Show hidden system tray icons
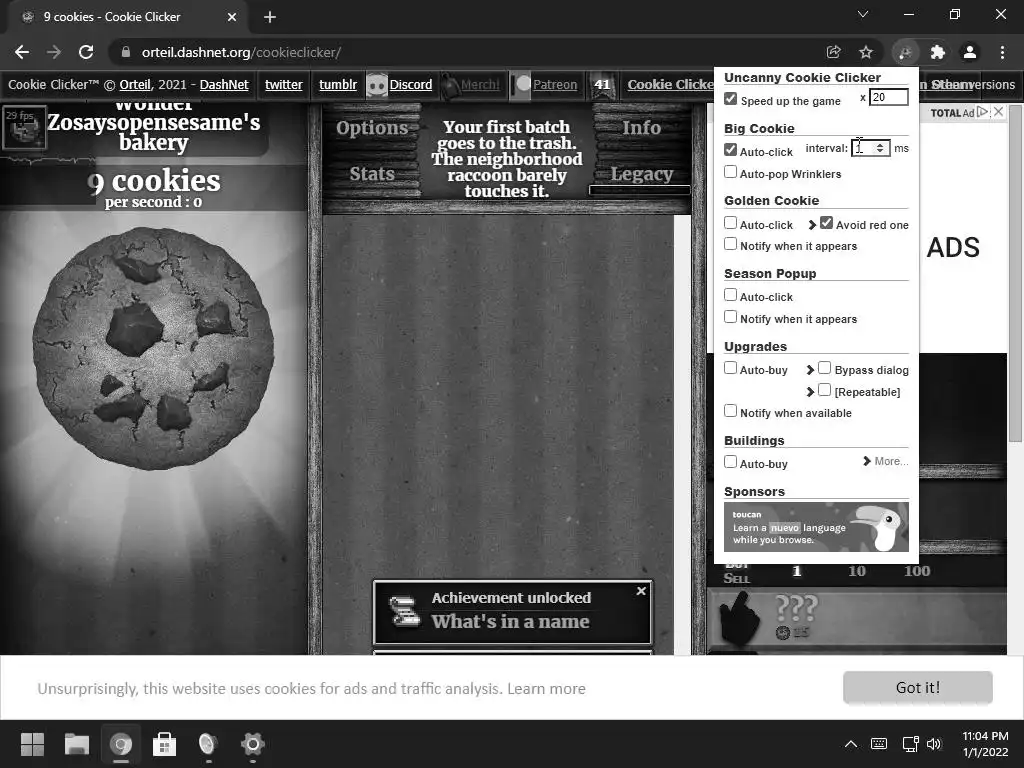 tap(851, 744)
